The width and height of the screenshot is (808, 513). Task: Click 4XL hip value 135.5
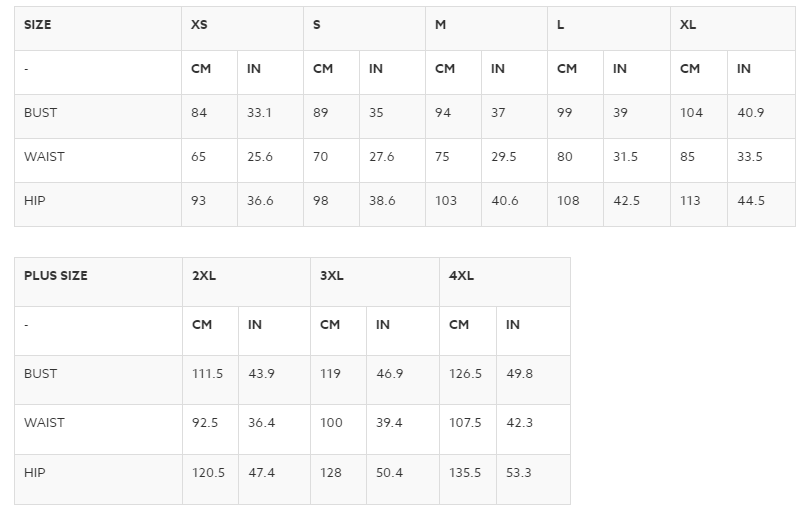pos(465,472)
